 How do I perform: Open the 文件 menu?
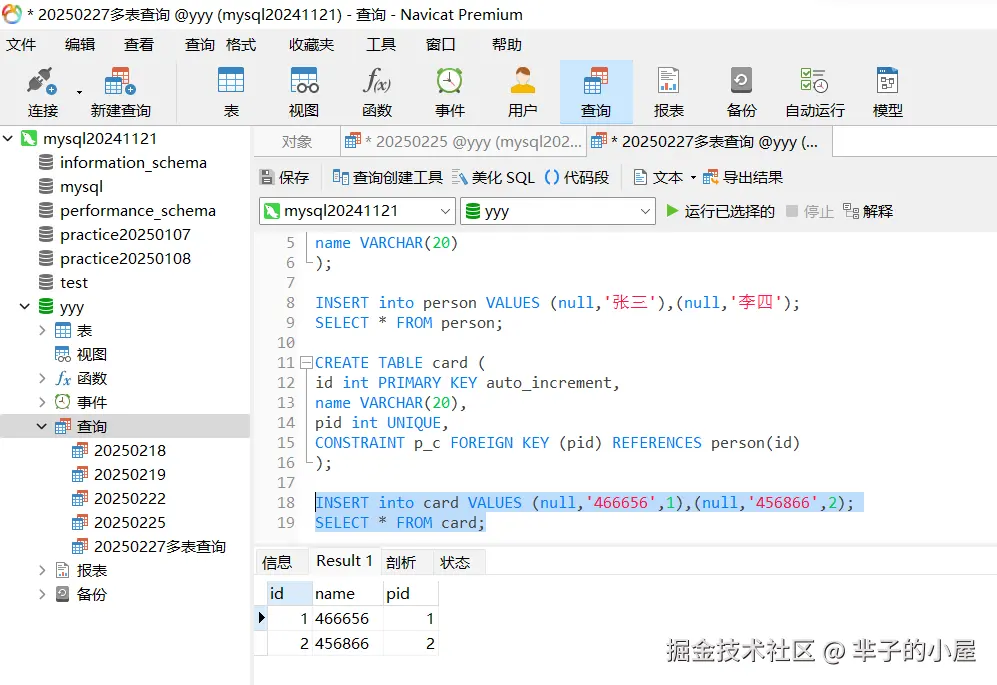click(21, 45)
